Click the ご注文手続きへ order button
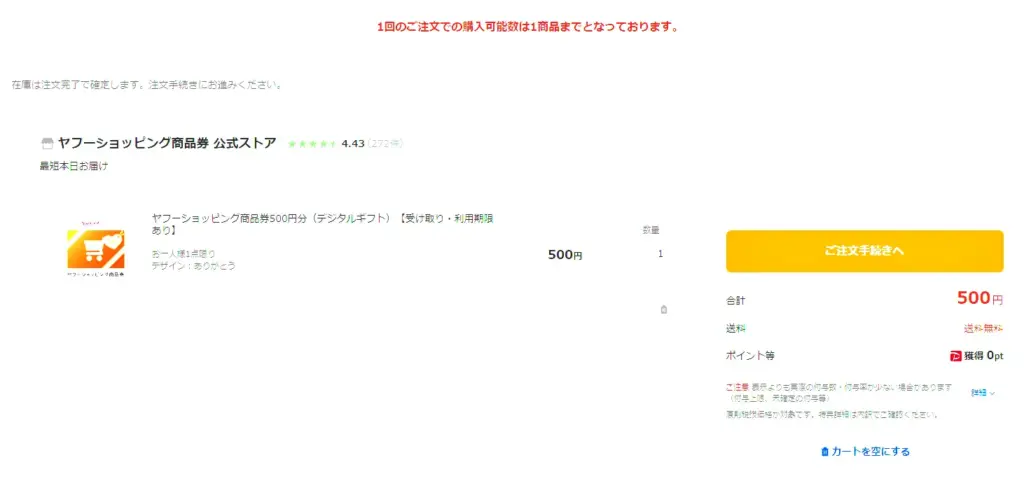The image size is (1024, 495). [864, 251]
